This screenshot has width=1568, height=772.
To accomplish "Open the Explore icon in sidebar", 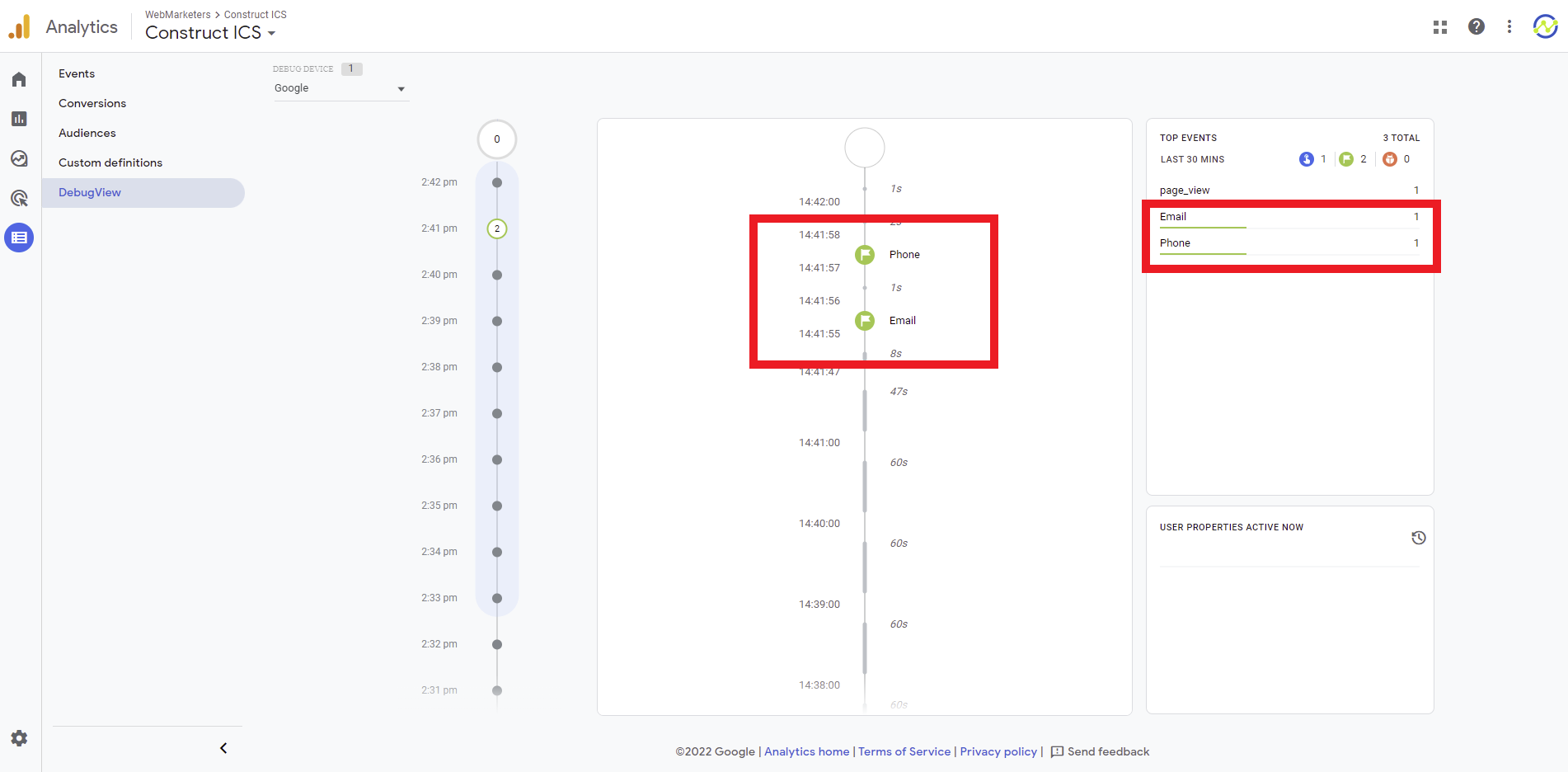I will point(19,158).
